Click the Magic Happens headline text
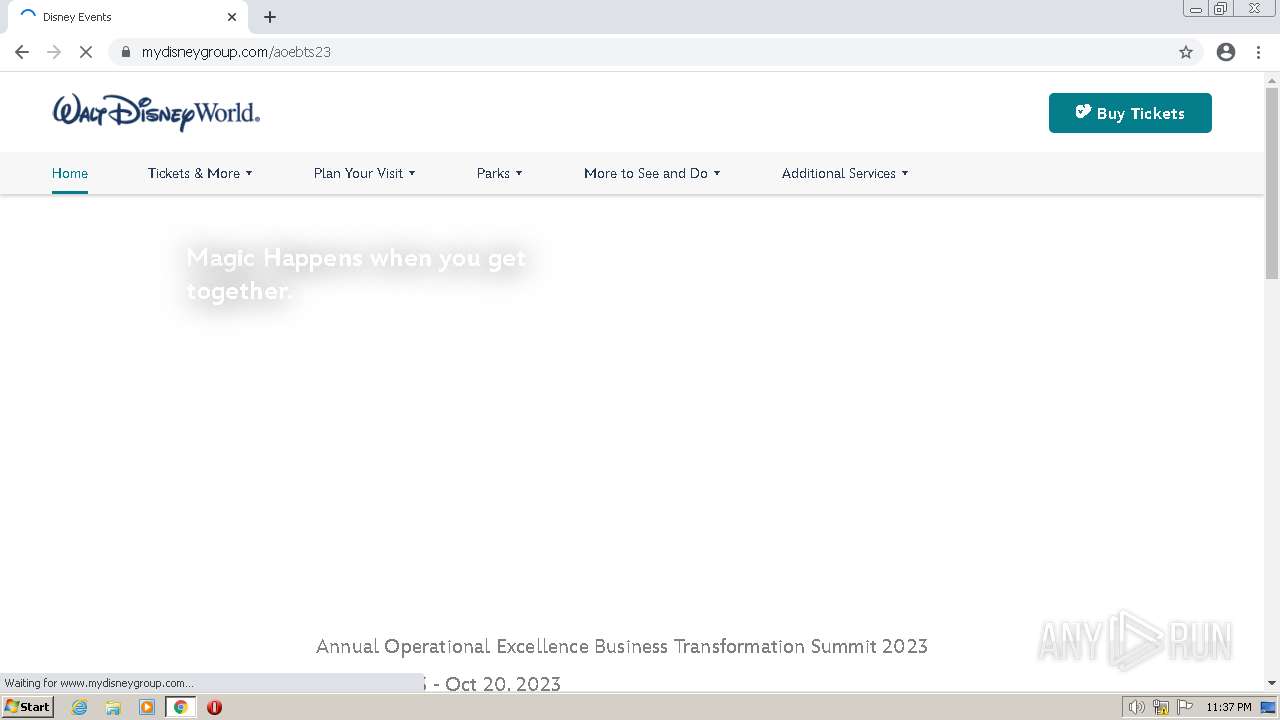 [x=356, y=274]
